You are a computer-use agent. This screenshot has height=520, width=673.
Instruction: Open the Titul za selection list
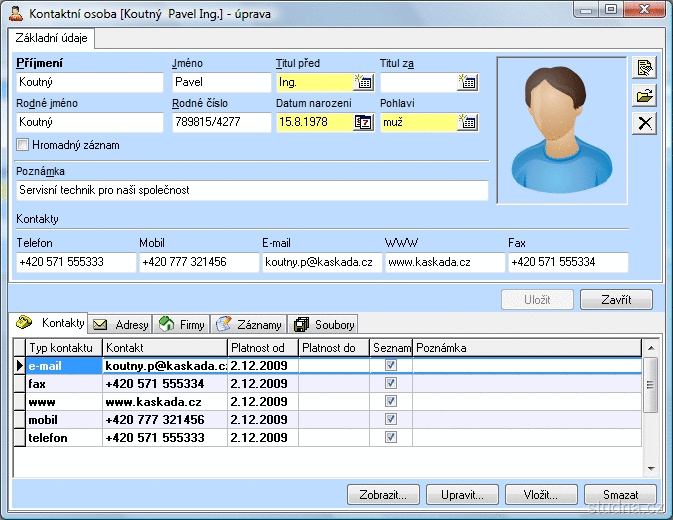click(x=467, y=82)
